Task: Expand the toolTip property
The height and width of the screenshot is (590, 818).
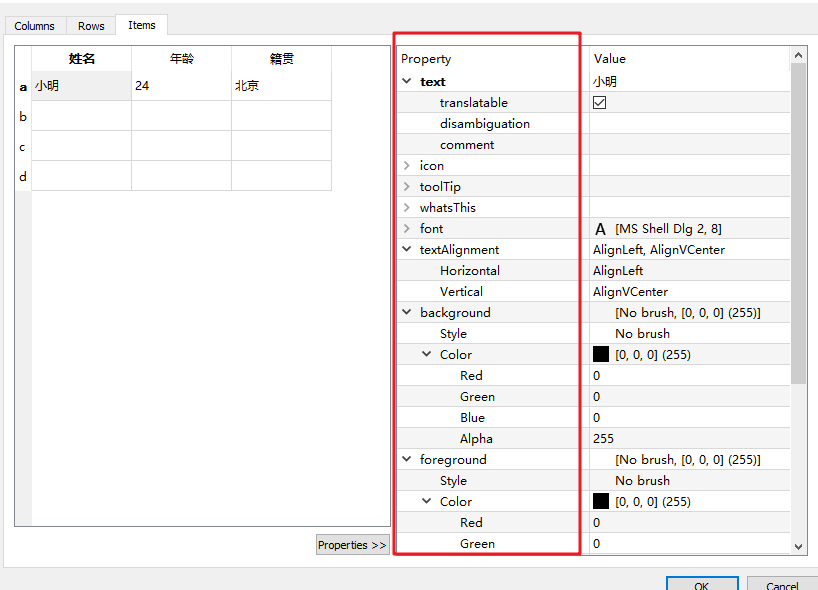Action: (x=407, y=186)
